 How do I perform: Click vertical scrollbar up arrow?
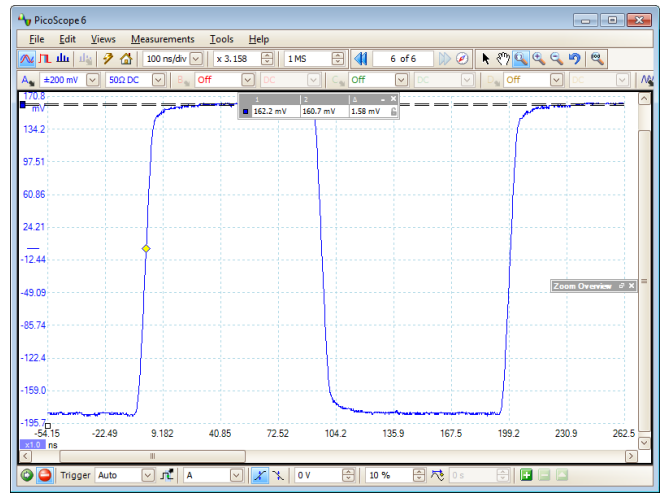point(644,99)
